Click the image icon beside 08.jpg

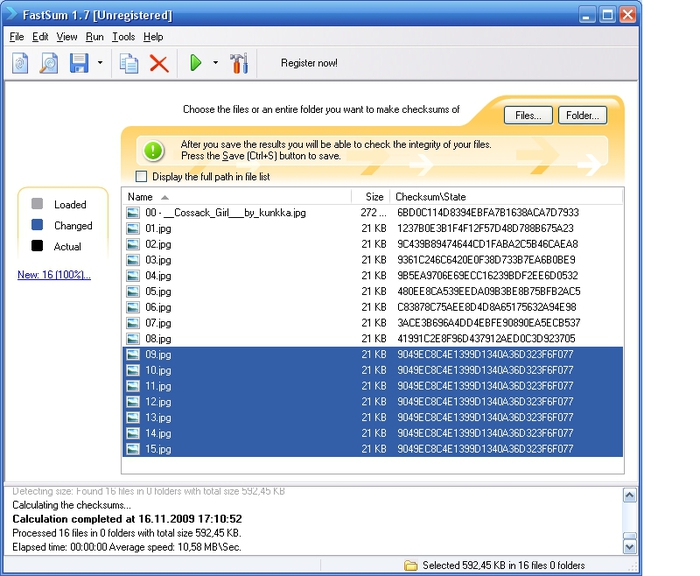[133, 338]
